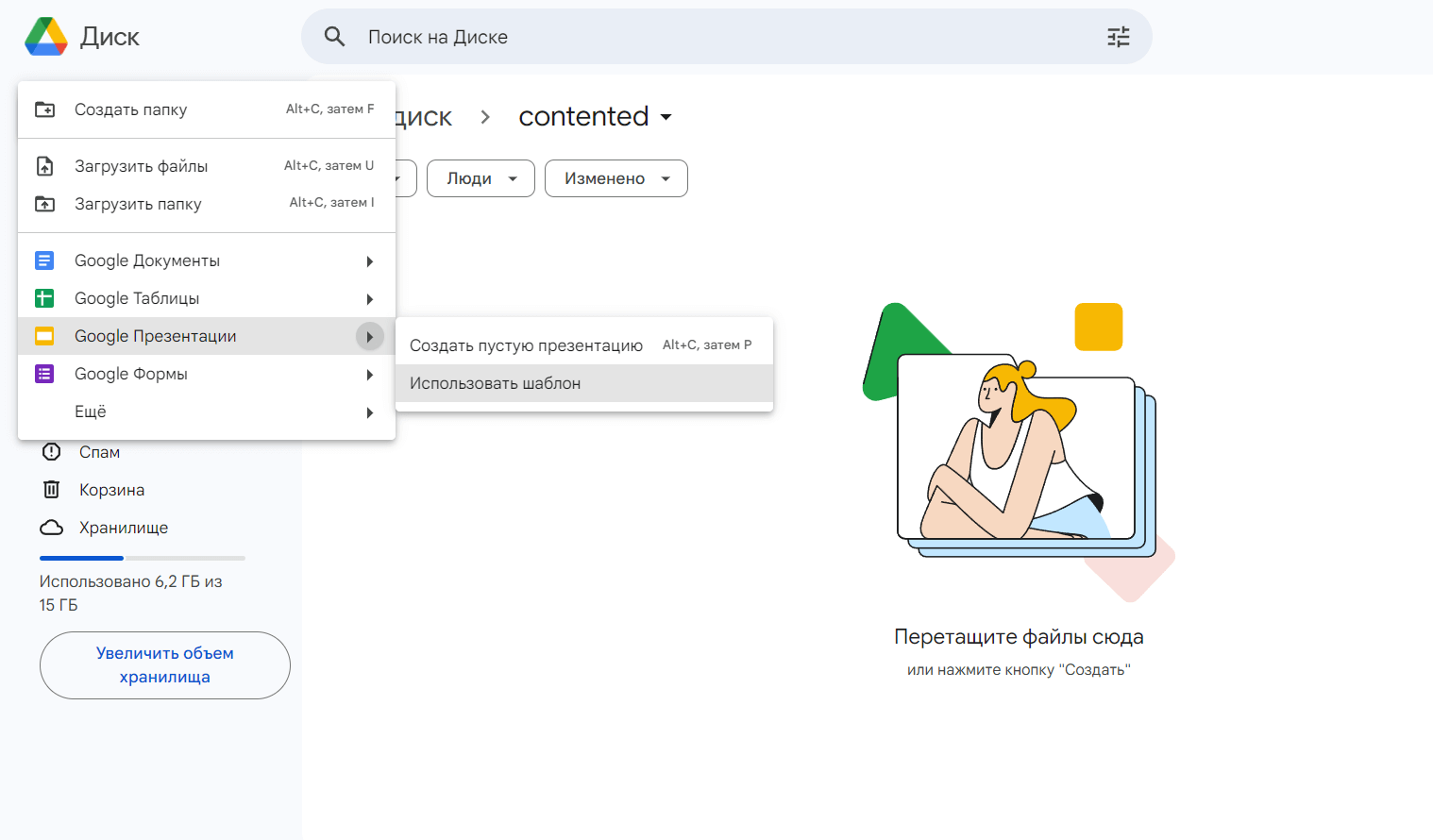Open Корзина in the sidebar
The width and height of the screenshot is (1433, 840).
coord(111,490)
